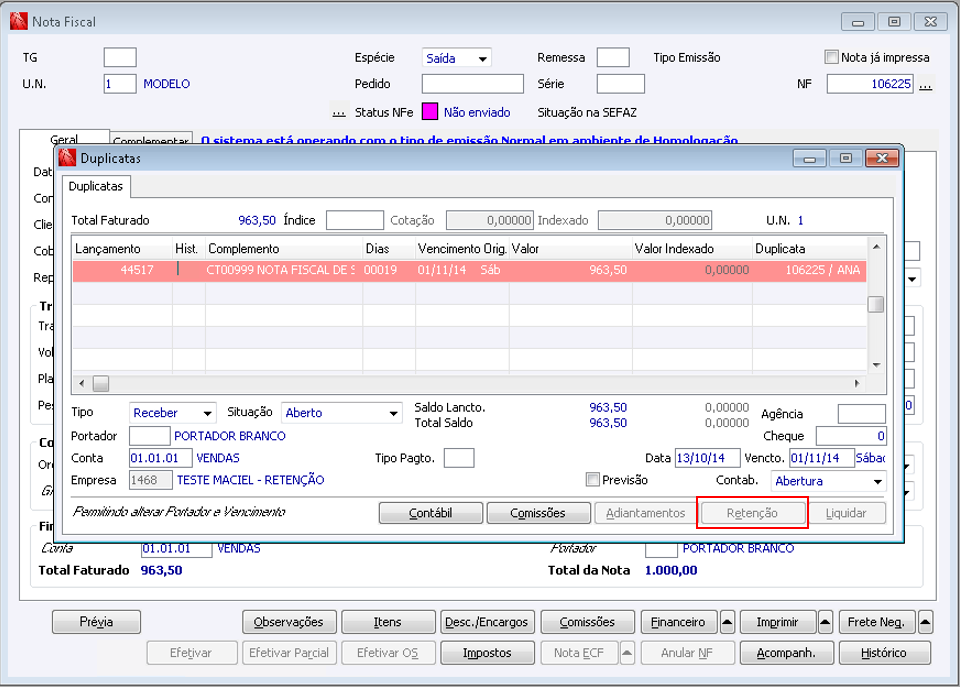The image size is (960, 687).
Task: Select the Duplicatas tab
Action: [96, 186]
